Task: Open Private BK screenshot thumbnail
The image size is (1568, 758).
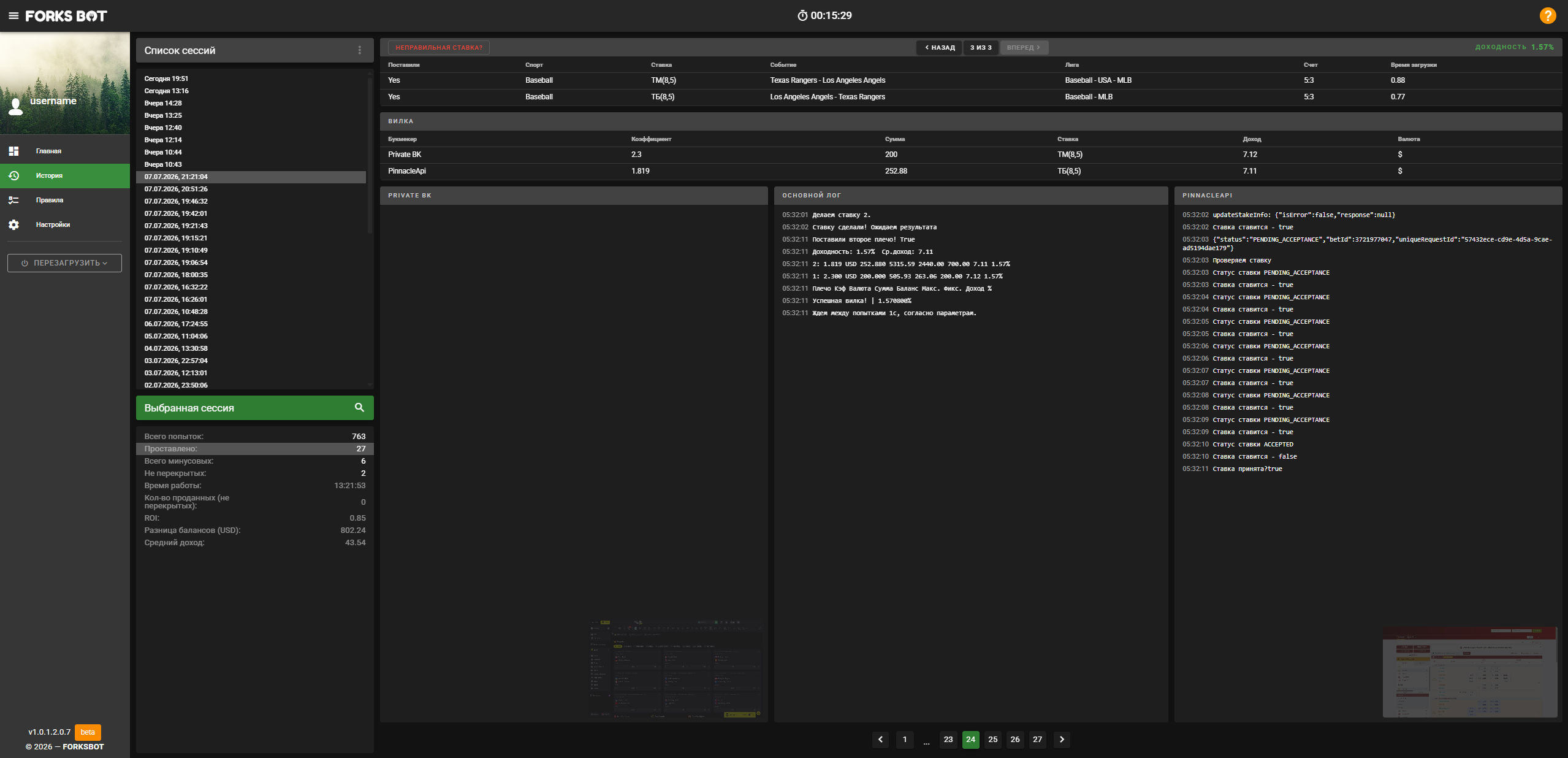Action: (x=676, y=669)
